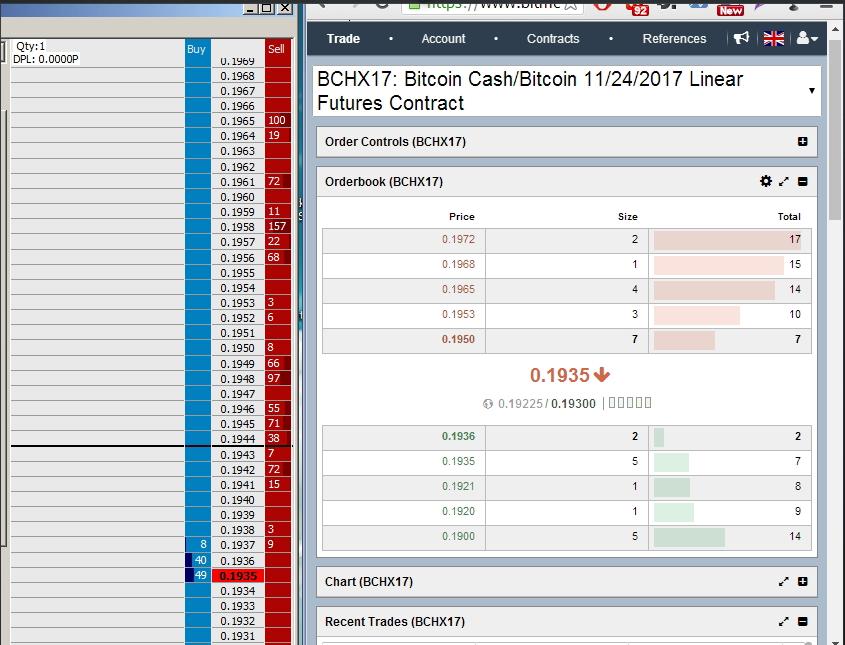Click buy quantity 8 at 0.1937 in ladder
The height and width of the screenshot is (645, 845).
(203, 545)
